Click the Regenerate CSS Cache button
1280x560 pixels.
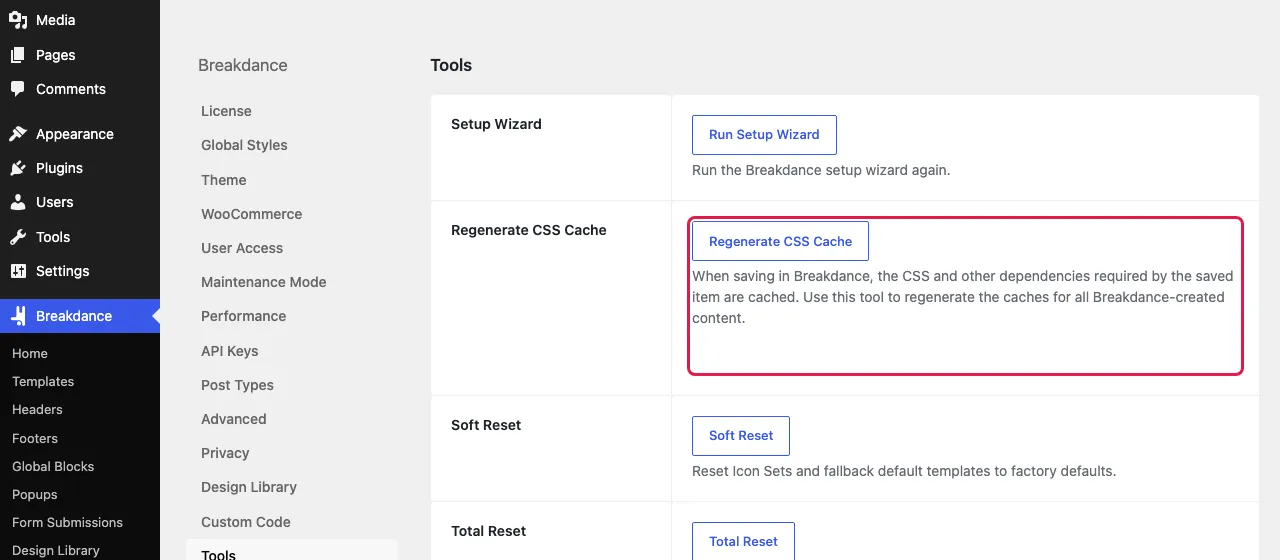[780, 241]
